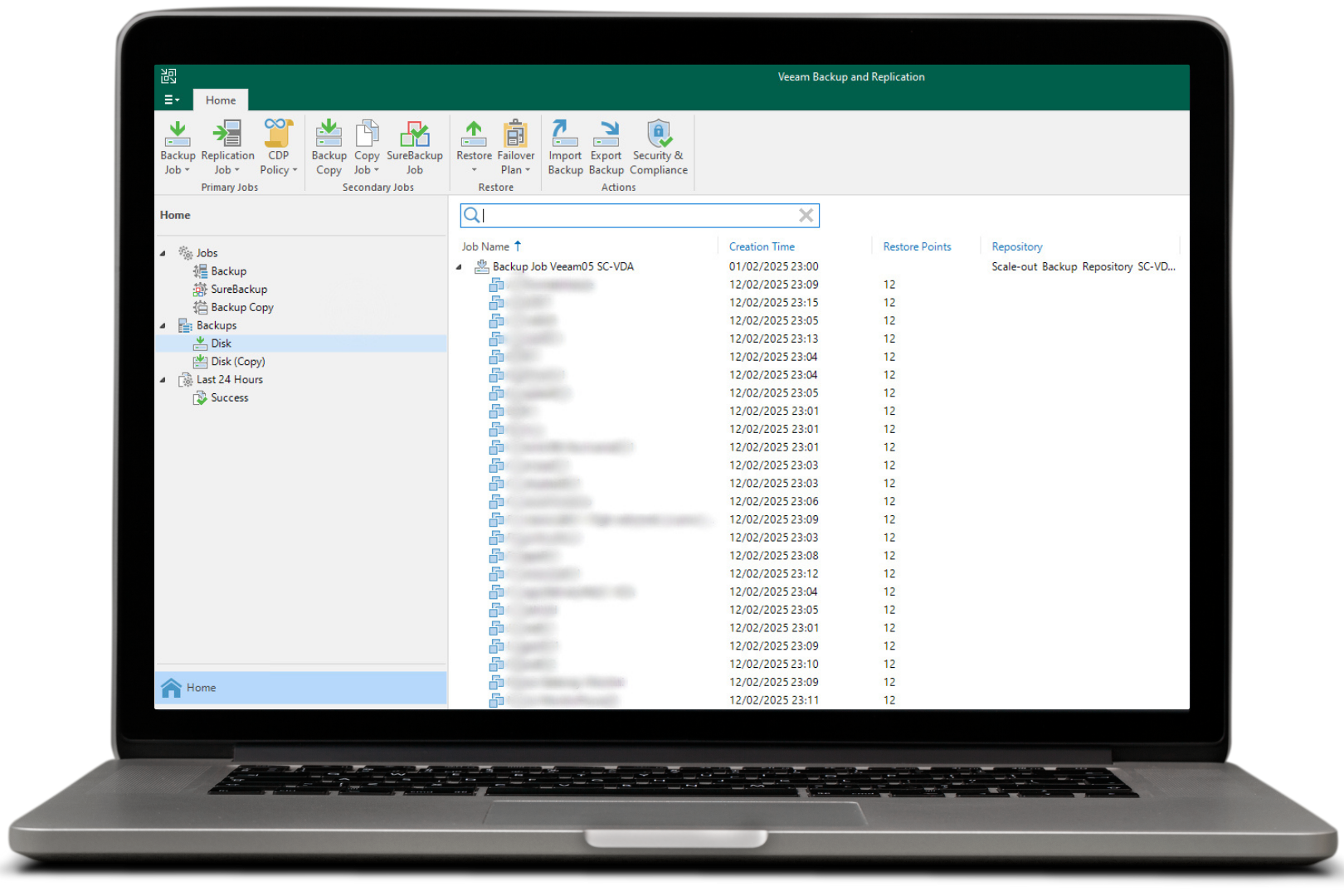This screenshot has height=896, width=1344.
Task: Select Disk (Copy) in the tree
Action: (238, 362)
